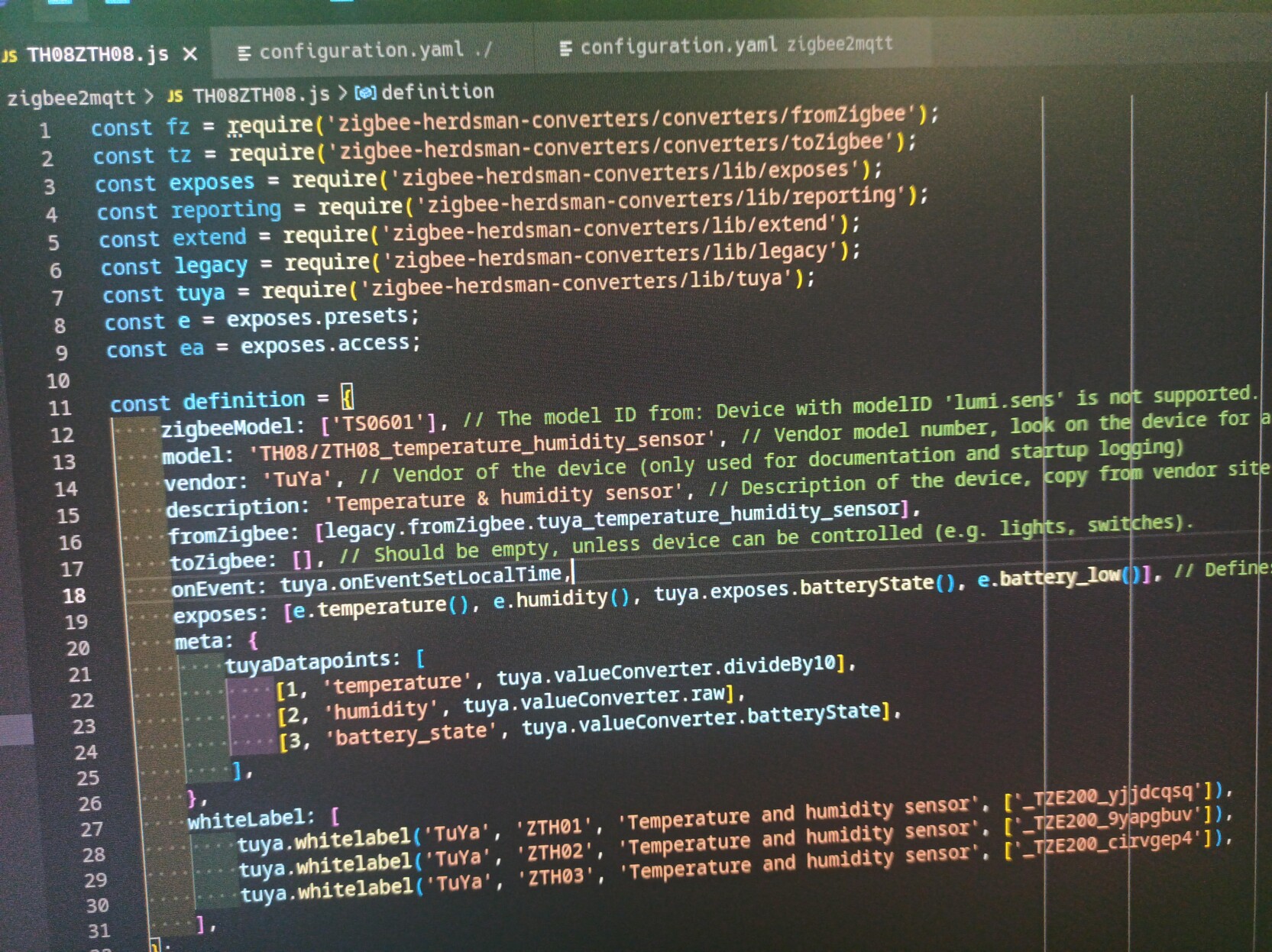Click 'tuya.exposes.batteryState()' on line 19
Viewport: 1272px width, 952px height.
(x=805, y=588)
